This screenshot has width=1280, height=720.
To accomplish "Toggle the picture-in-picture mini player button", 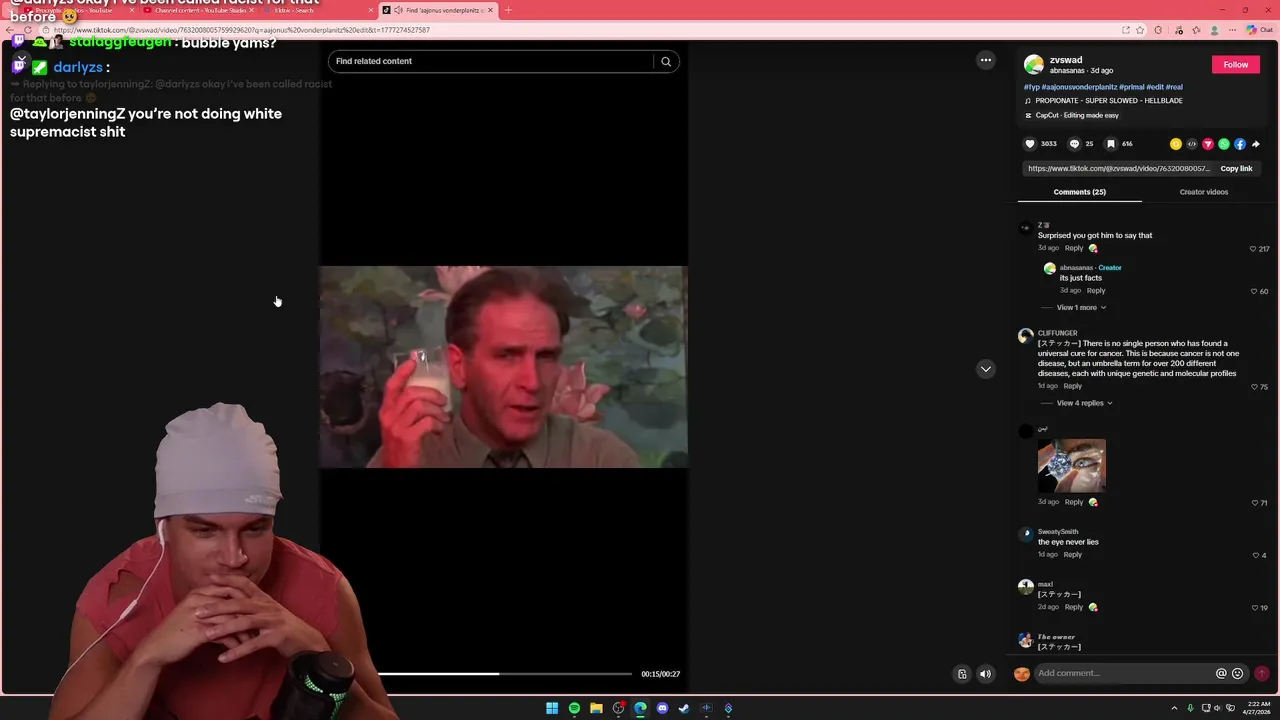I will 962,674.
